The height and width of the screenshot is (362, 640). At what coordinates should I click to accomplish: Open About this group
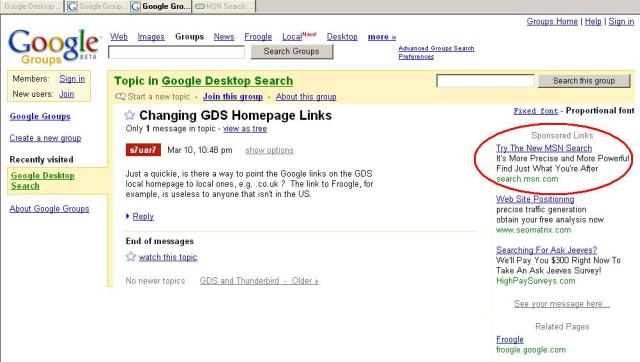click(x=306, y=97)
